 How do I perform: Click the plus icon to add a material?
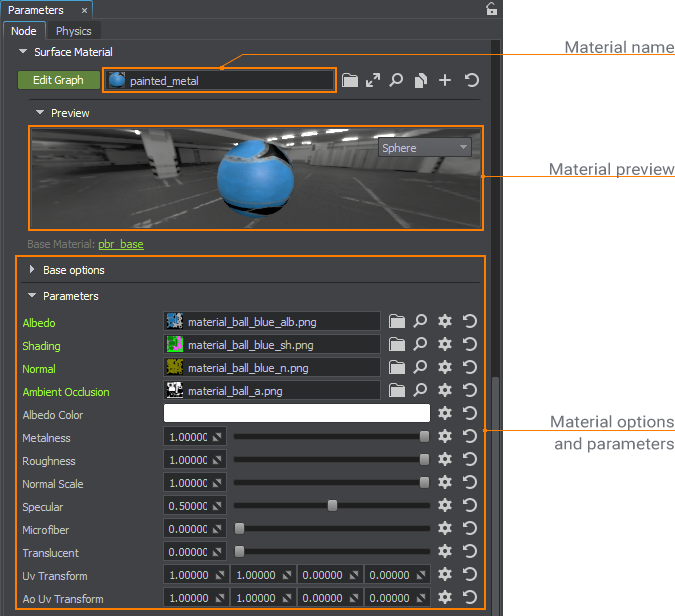(x=445, y=80)
